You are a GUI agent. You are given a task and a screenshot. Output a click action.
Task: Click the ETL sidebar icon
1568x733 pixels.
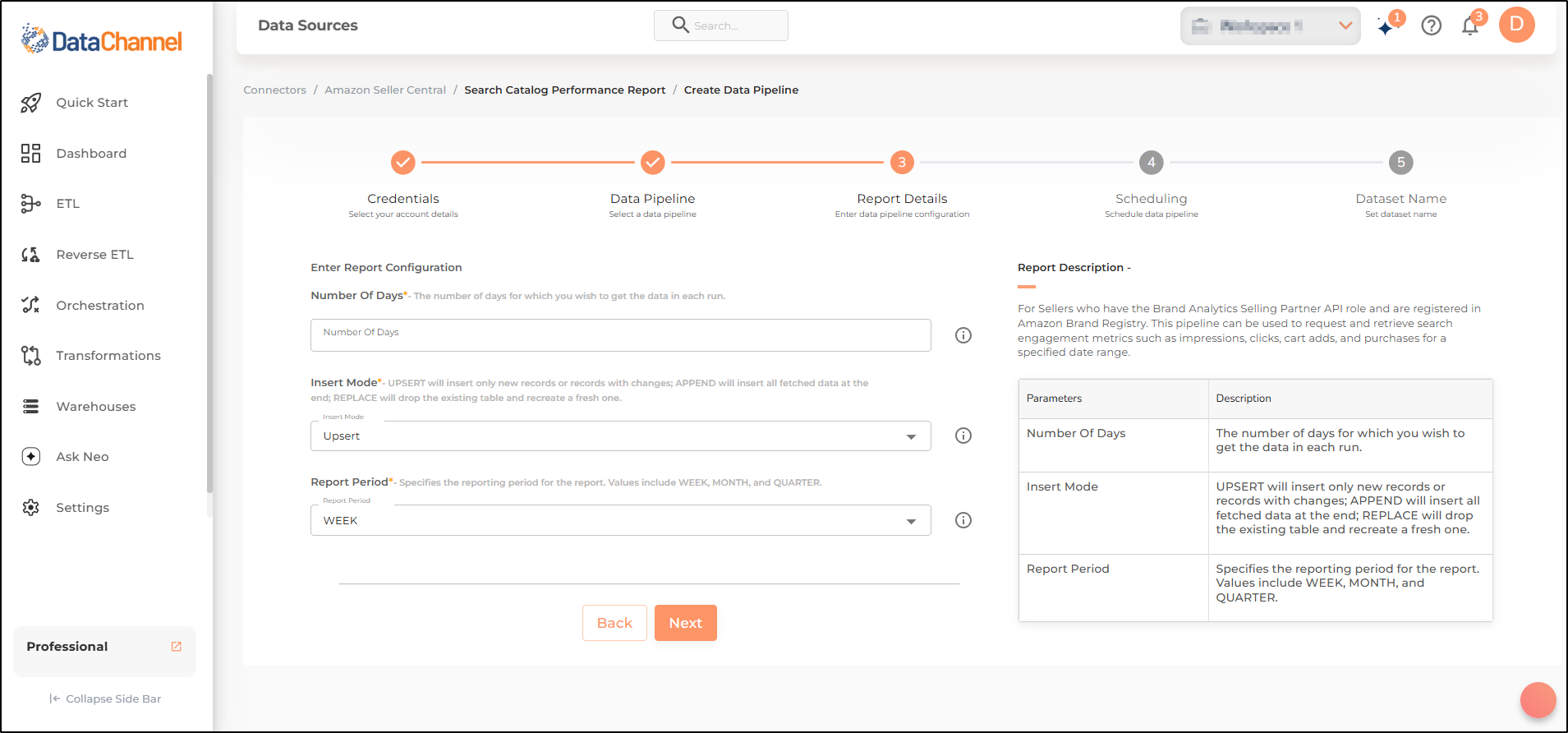[x=31, y=204]
